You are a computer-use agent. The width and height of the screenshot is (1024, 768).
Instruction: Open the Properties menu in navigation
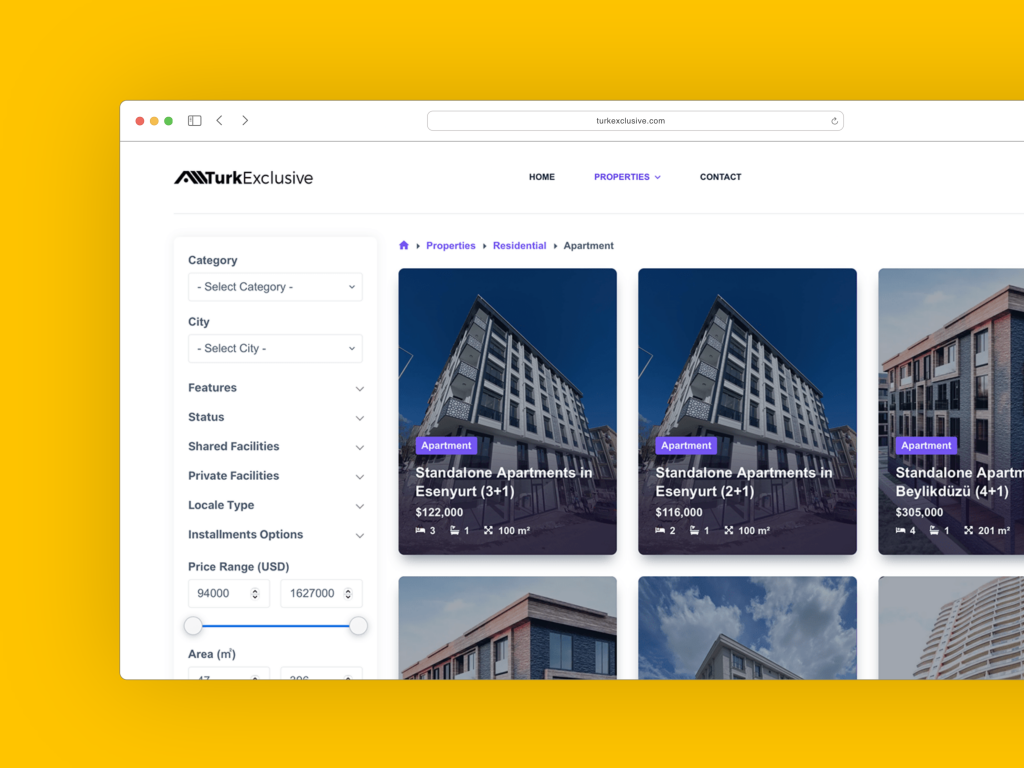[627, 177]
